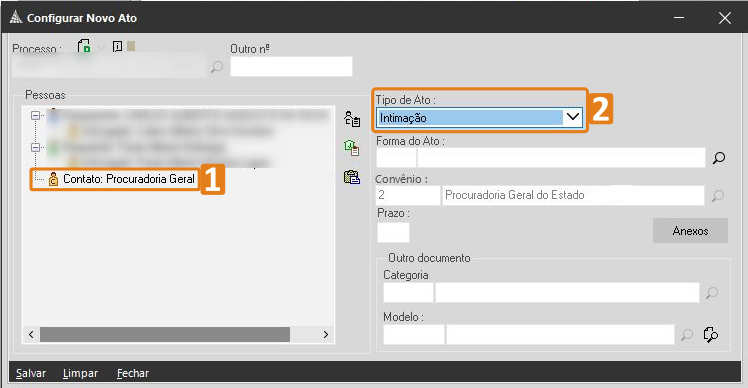This screenshot has height=388, width=748.
Task: Click the Categoria description field
Action: (x=567, y=293)
